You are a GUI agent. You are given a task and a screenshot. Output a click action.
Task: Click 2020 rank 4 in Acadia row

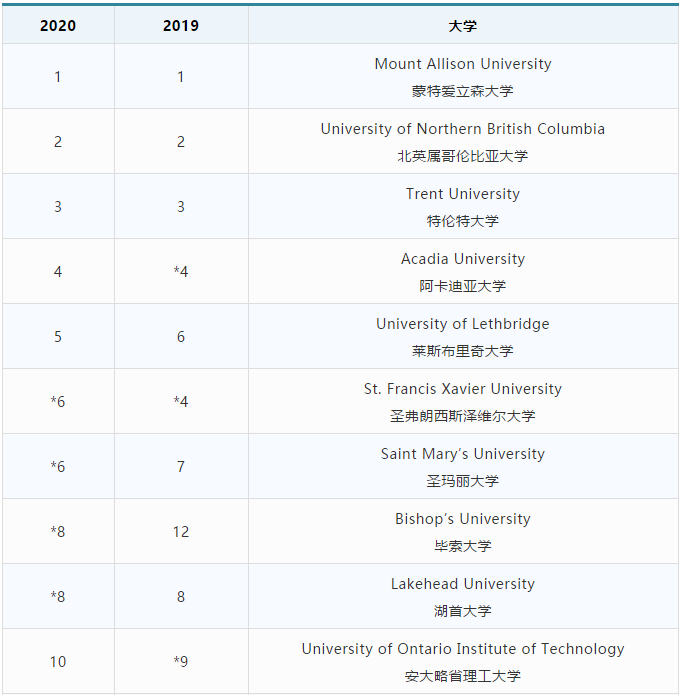[x=58, y=272]
